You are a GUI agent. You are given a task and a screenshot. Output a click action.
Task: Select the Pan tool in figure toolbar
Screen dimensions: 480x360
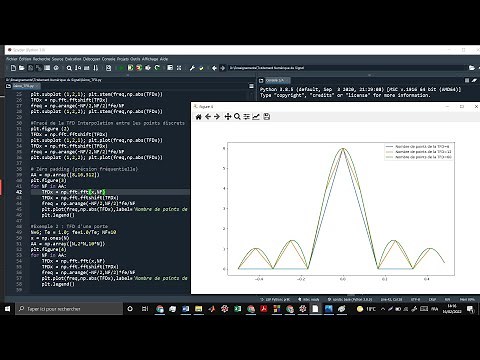click(228, 117)
